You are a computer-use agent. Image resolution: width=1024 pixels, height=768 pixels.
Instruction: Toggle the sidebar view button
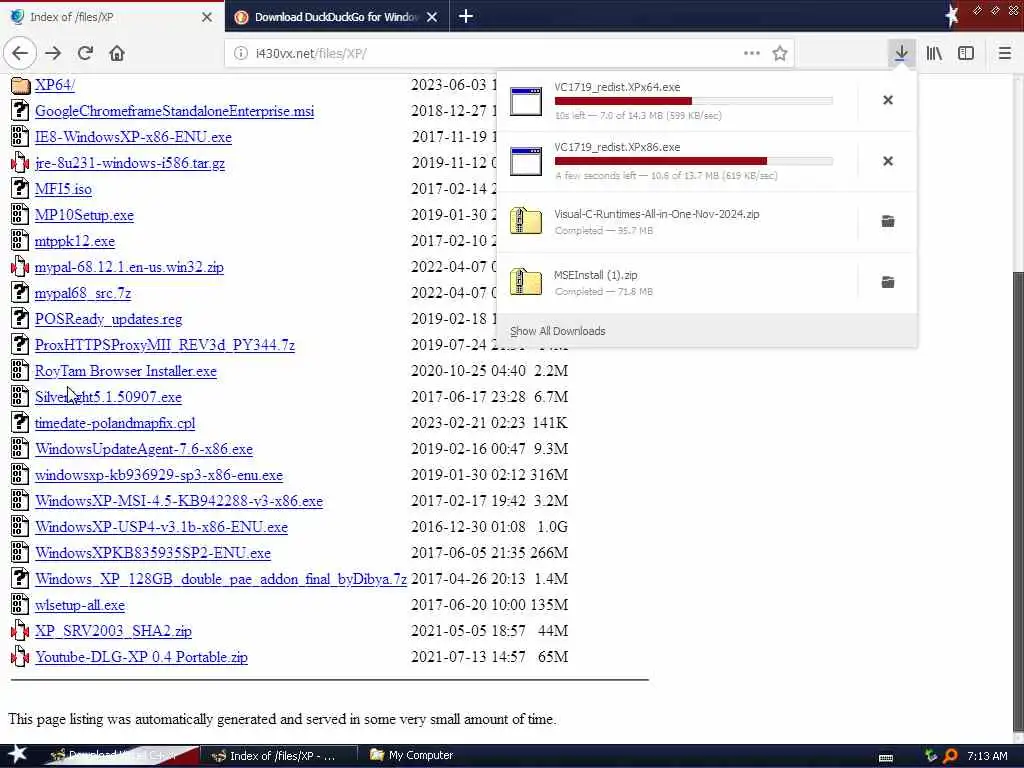click(966, 53)
